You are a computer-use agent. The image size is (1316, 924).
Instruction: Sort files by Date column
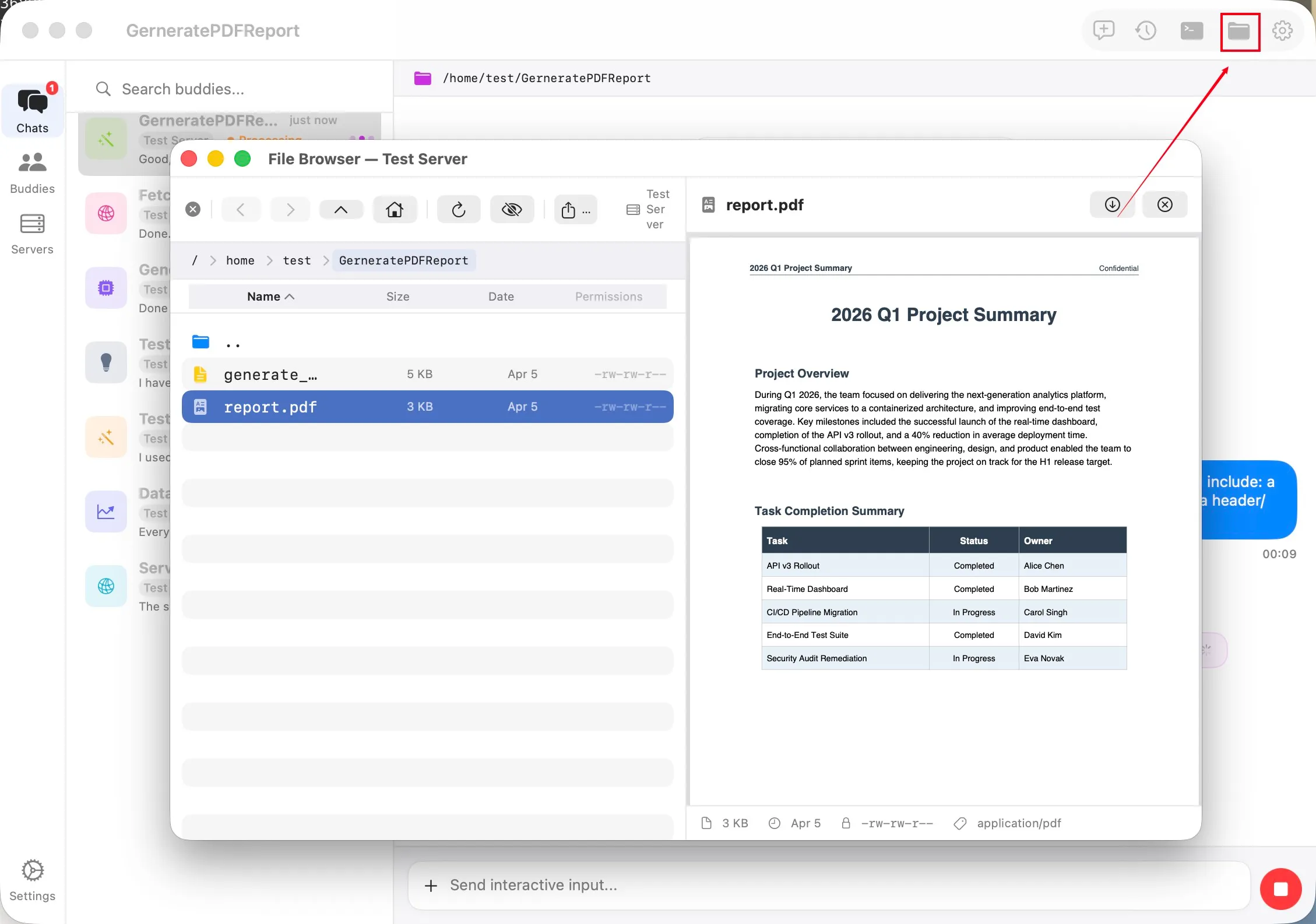(501, 297)
